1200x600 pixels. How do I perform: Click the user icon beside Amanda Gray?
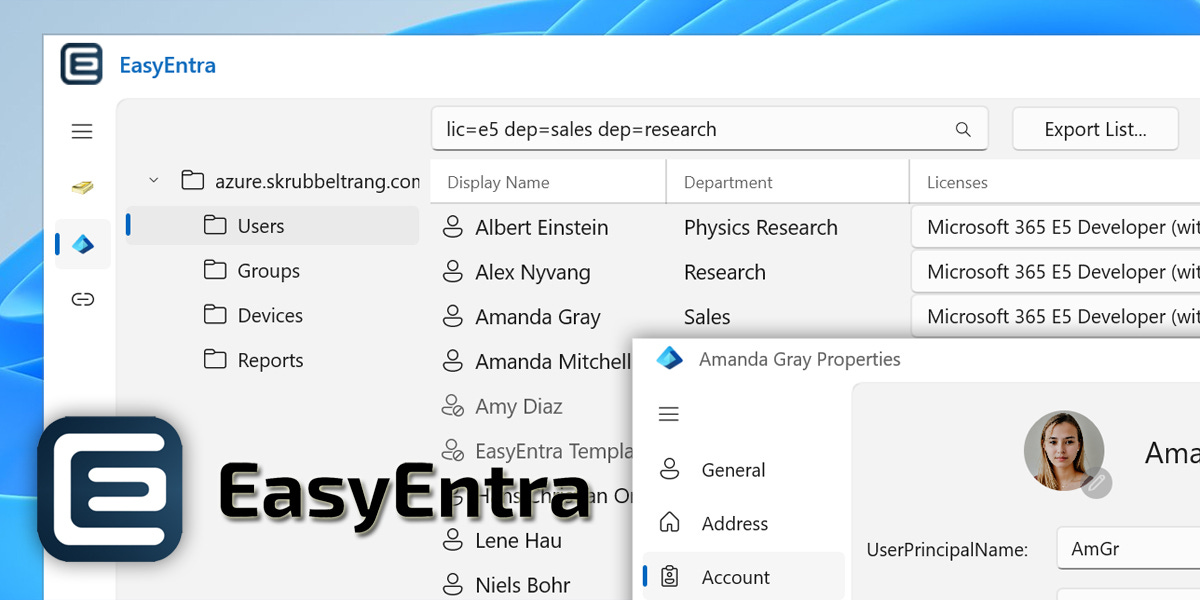[x=453, y=317]
